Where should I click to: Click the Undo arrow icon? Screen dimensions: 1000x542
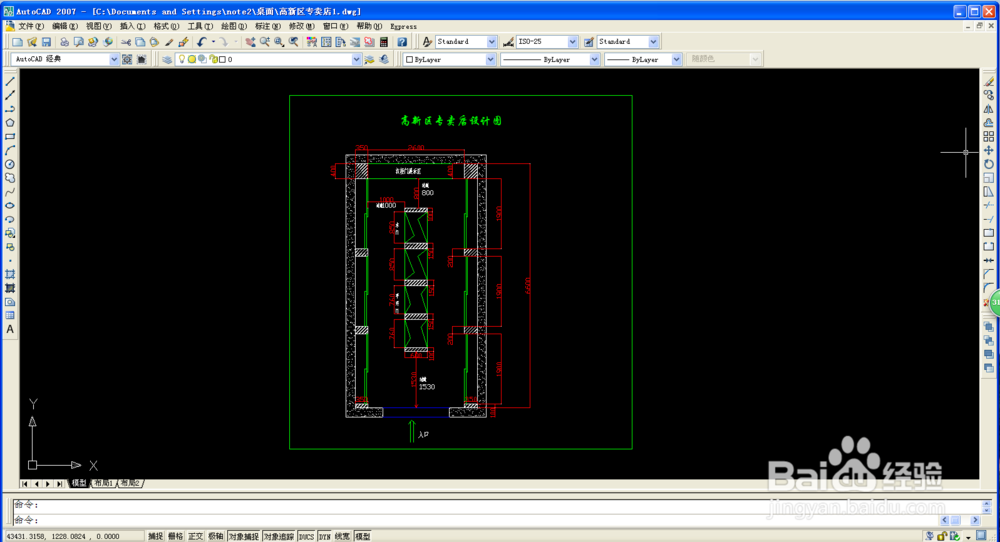click(202, 42)
